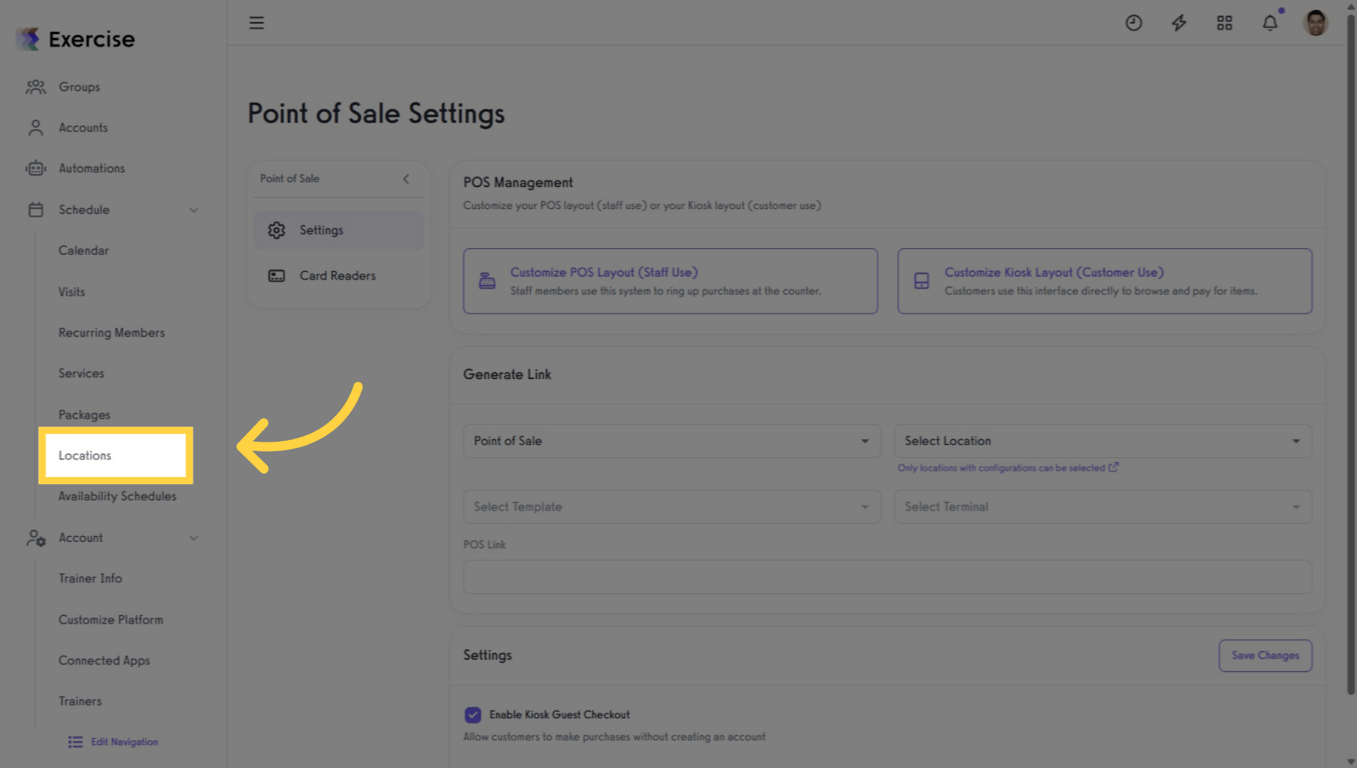Open the clock history icon
The height and width of the screenshot is (768, 1357).
coord(1133,23)
